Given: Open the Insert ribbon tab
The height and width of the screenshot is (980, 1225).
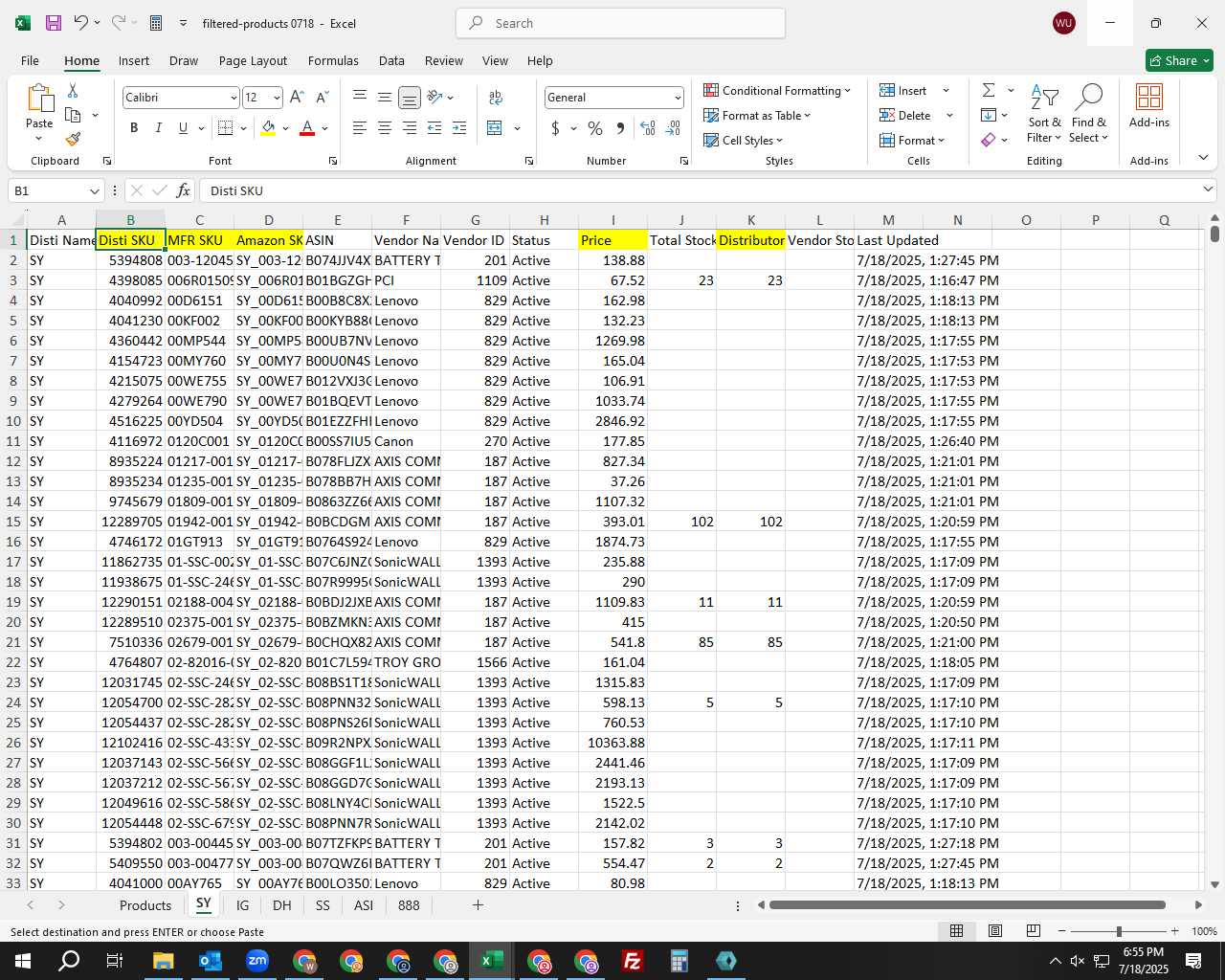Looking at the screenshot, I should 134,60.
